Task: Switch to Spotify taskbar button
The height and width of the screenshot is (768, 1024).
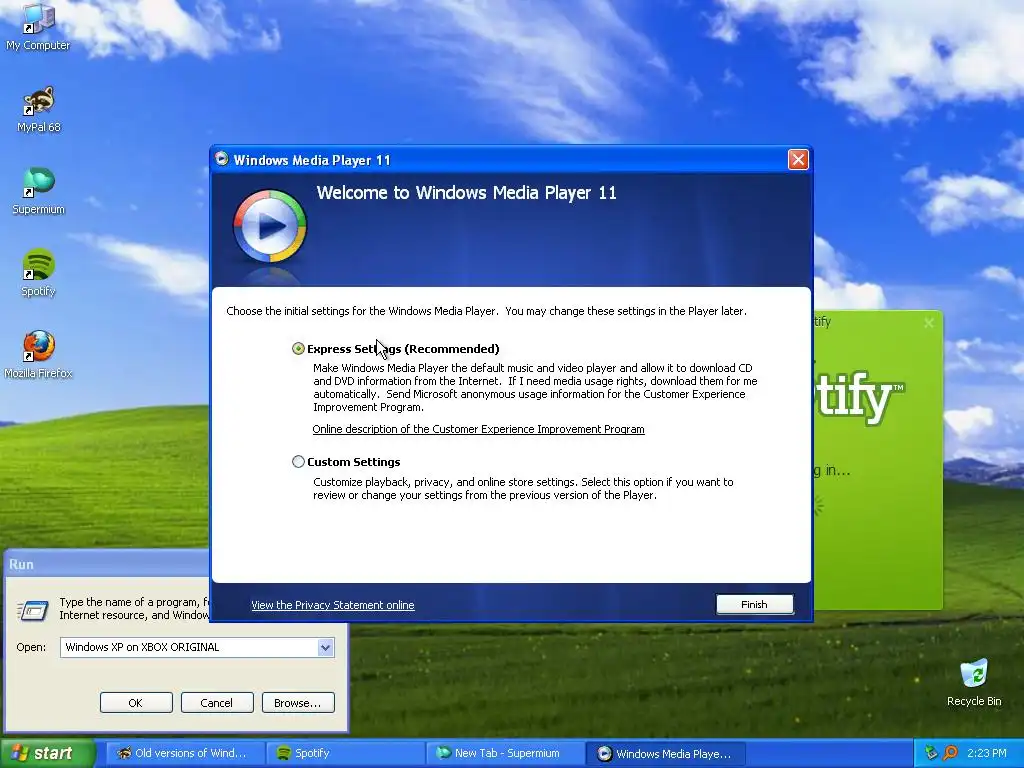Action: (345, 753)
